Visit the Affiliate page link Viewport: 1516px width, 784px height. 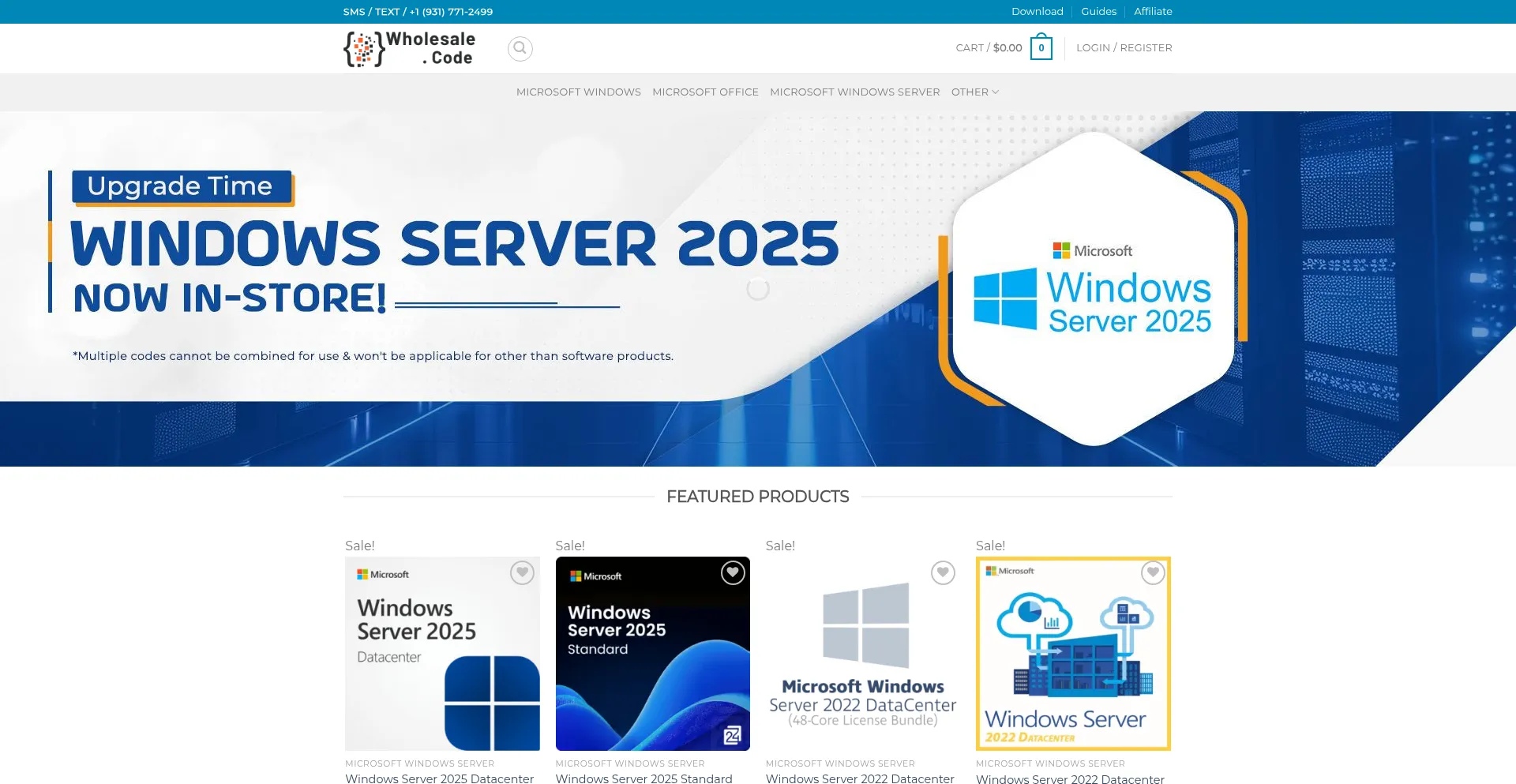[1153, 12]
